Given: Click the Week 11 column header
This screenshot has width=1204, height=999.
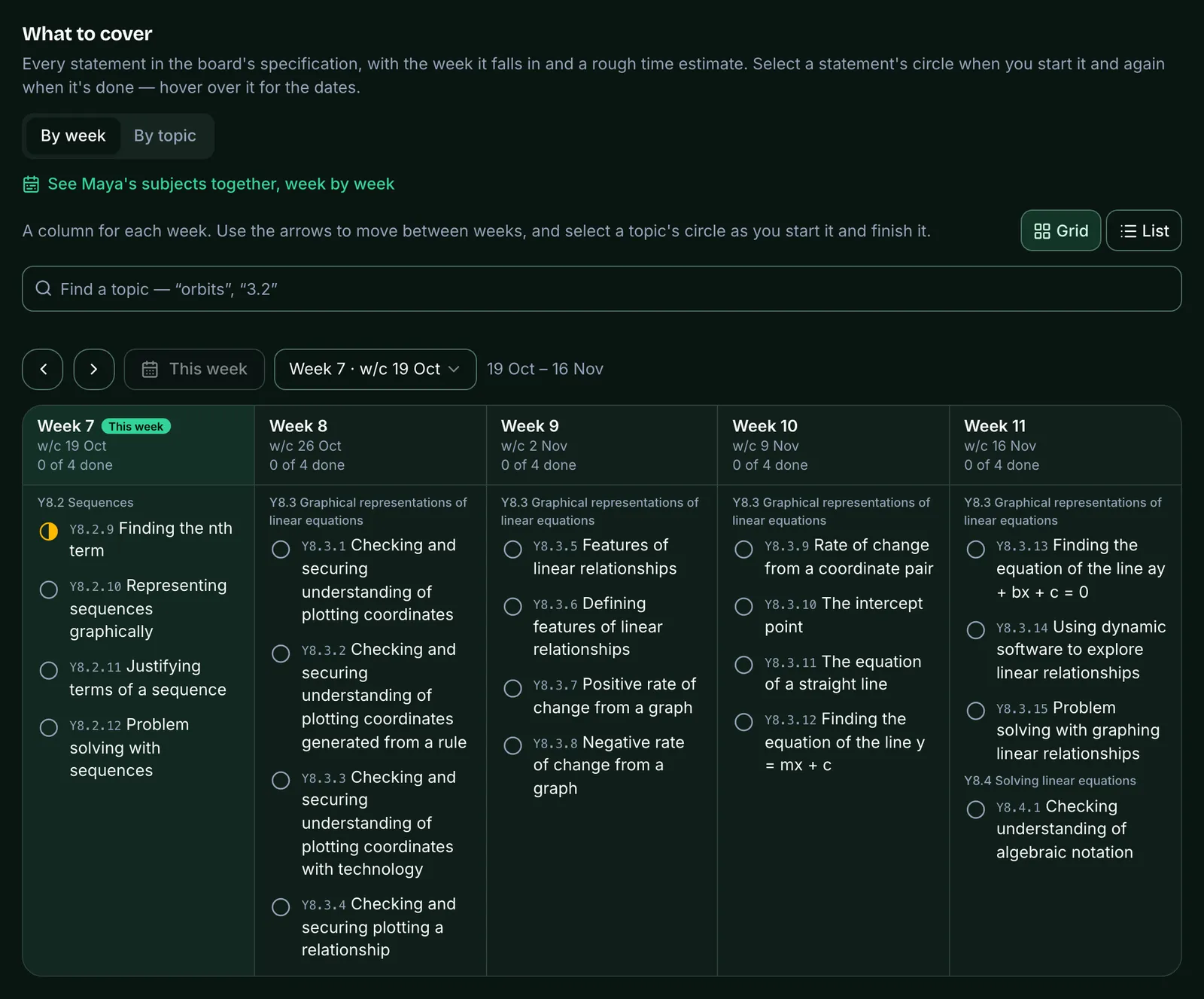Looking at the screenshot, I should pyautogui.click(x=1065, y=445).
